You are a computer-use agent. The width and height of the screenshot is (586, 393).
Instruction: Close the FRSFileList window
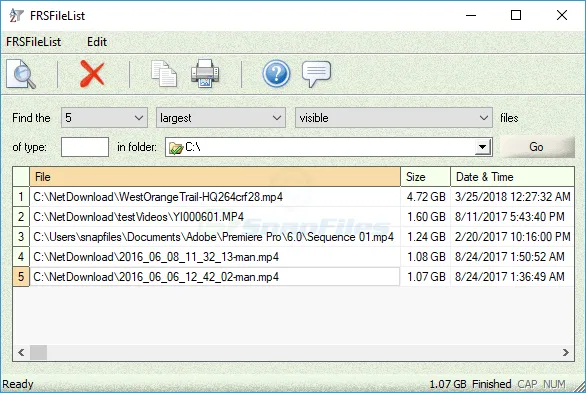[x=562, y=15]
